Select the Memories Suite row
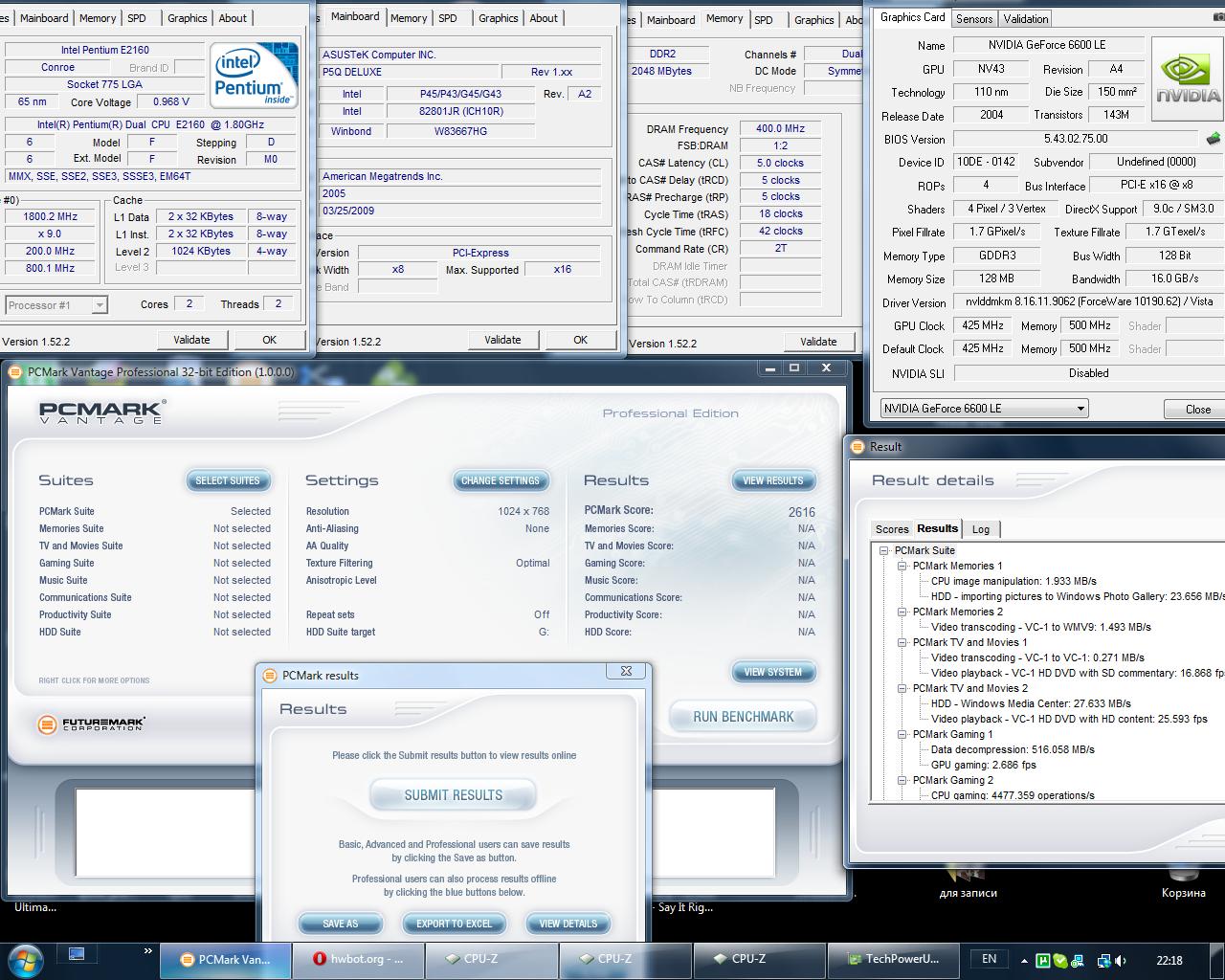The width and height of the screenshot is (1225, 980). click(x=155, y=528)
